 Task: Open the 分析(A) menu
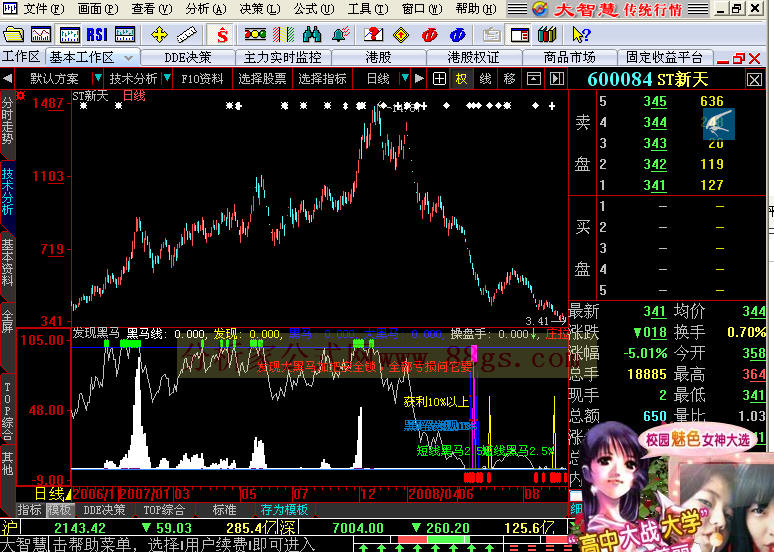click(x=206, y=9)
